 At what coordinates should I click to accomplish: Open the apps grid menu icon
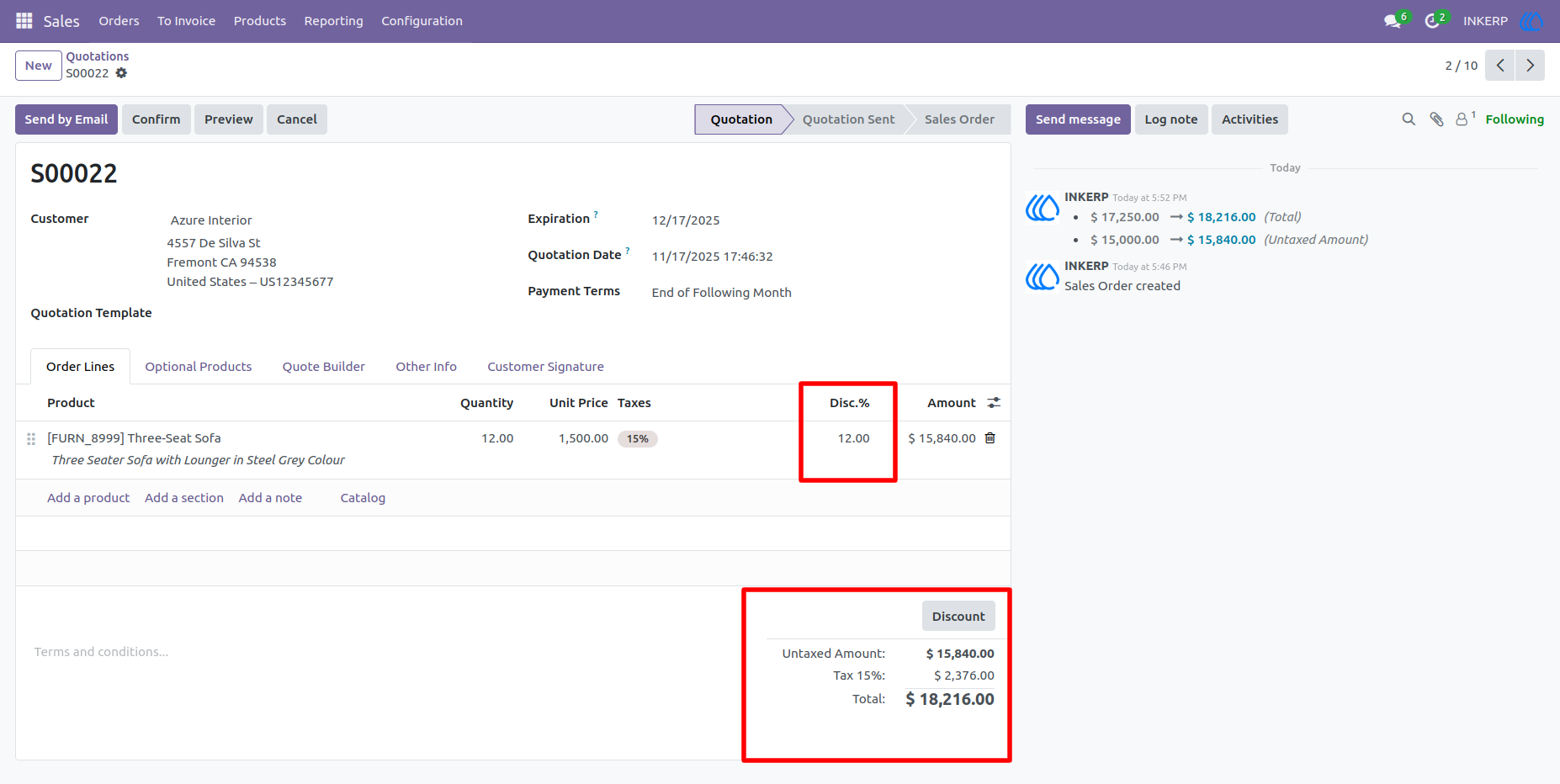24,21
